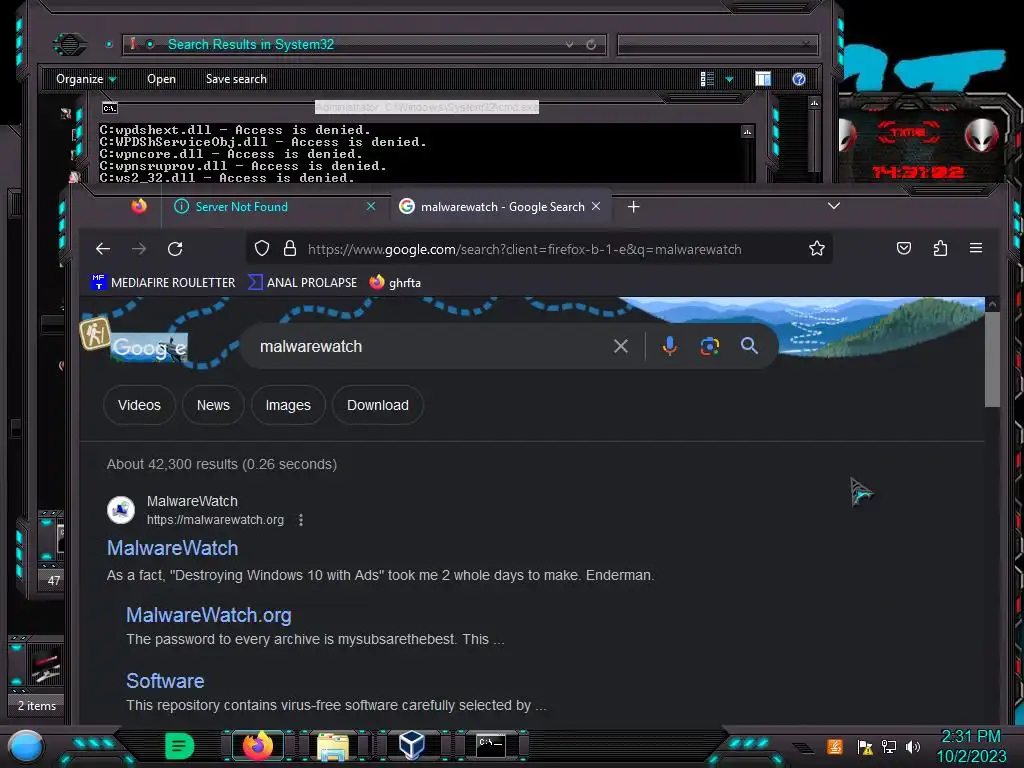Screen dimensions: 1024x768
Task: Open Firefox extensions puzzle icon
Action: point(940,248)
